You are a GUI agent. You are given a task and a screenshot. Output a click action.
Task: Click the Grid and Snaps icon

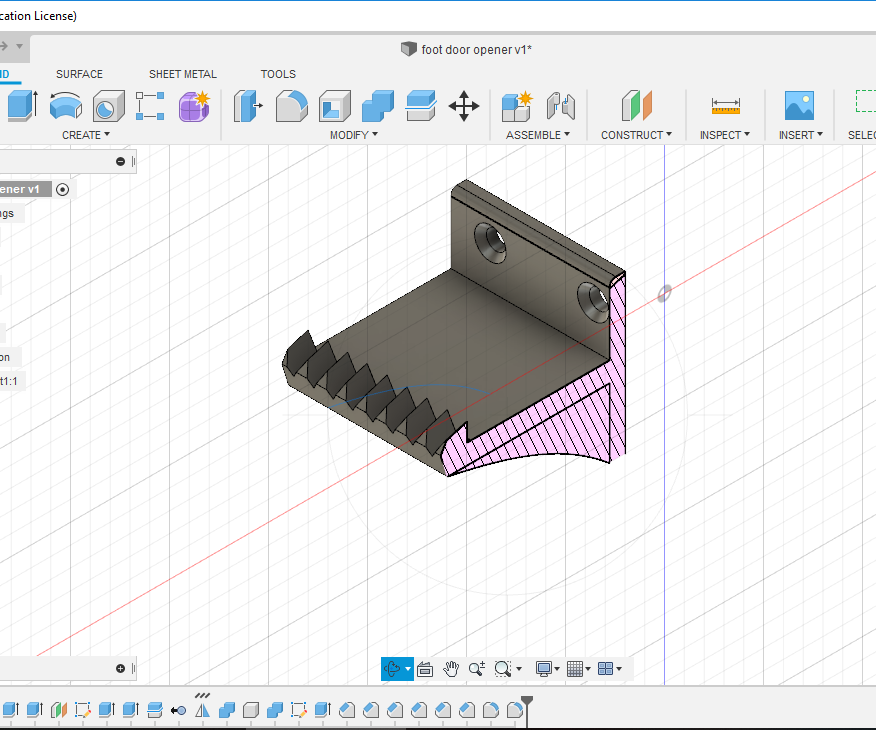coord(575,669)
